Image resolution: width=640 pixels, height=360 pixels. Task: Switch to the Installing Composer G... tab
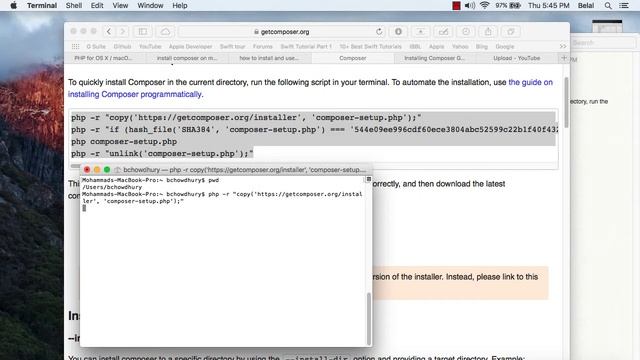coord(435,58)
